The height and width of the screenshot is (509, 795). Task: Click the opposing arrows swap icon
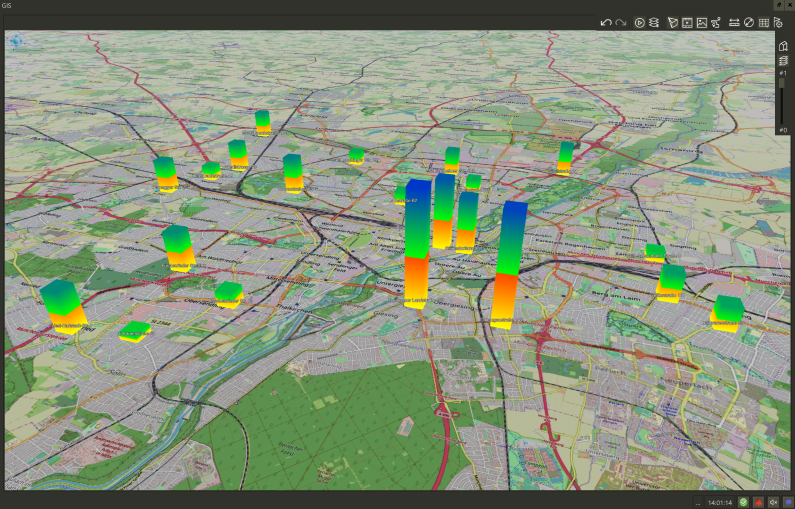point(735,22)
